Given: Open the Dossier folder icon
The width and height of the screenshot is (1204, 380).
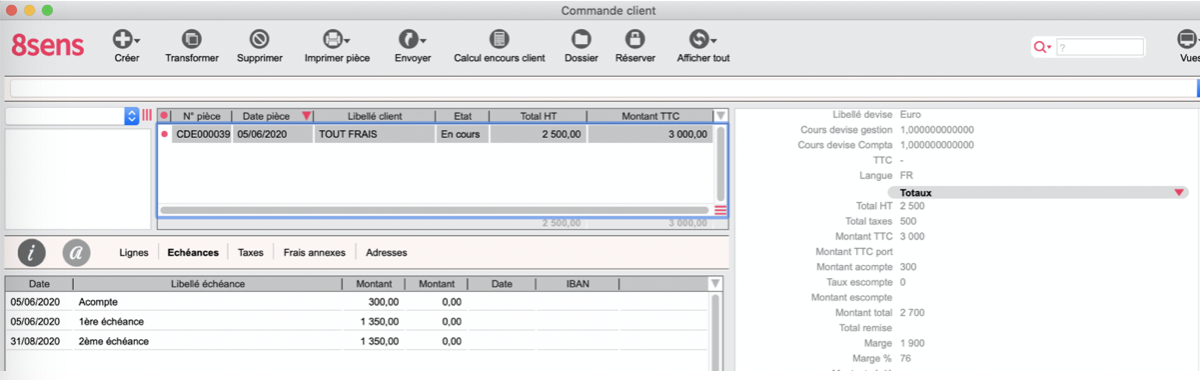Looking at the screenshot, I should tap(580, 40).
